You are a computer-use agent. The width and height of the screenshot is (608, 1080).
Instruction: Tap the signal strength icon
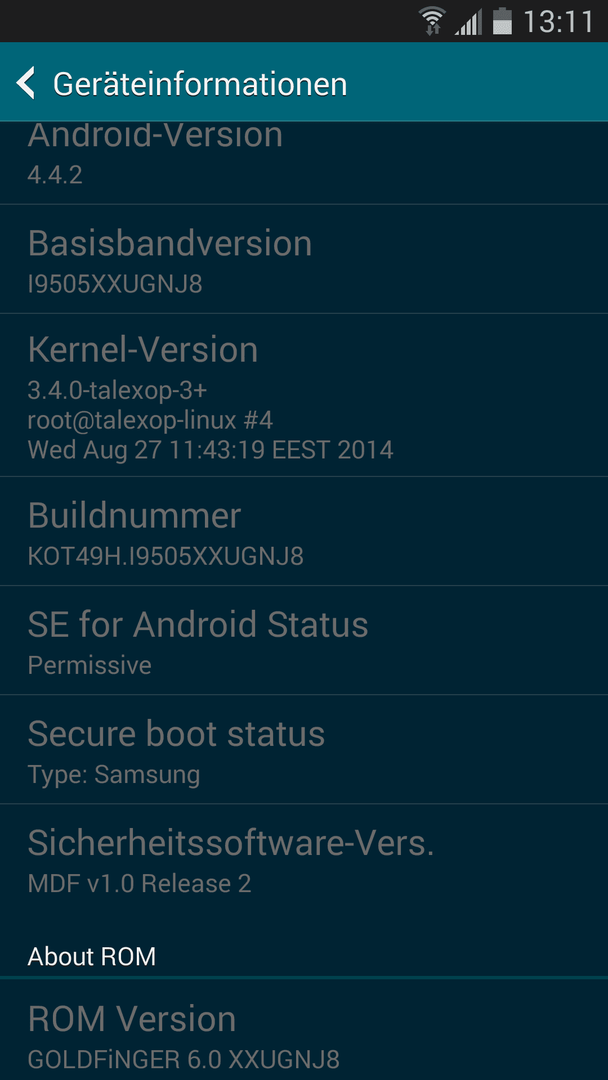click(x=468, y=22)
